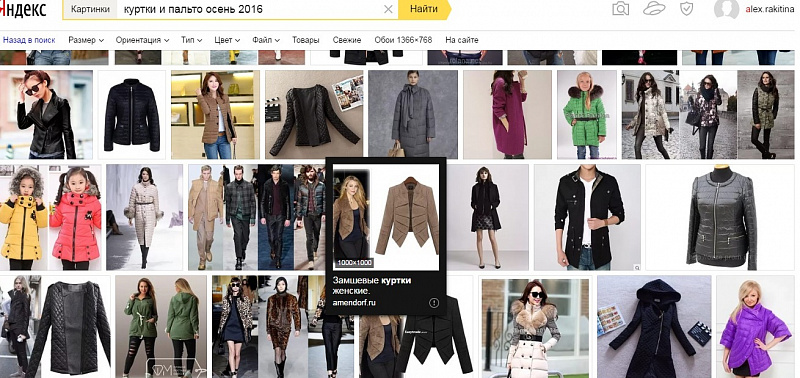Select the Товары filter
Screen dimensions: 800x378
306,40
